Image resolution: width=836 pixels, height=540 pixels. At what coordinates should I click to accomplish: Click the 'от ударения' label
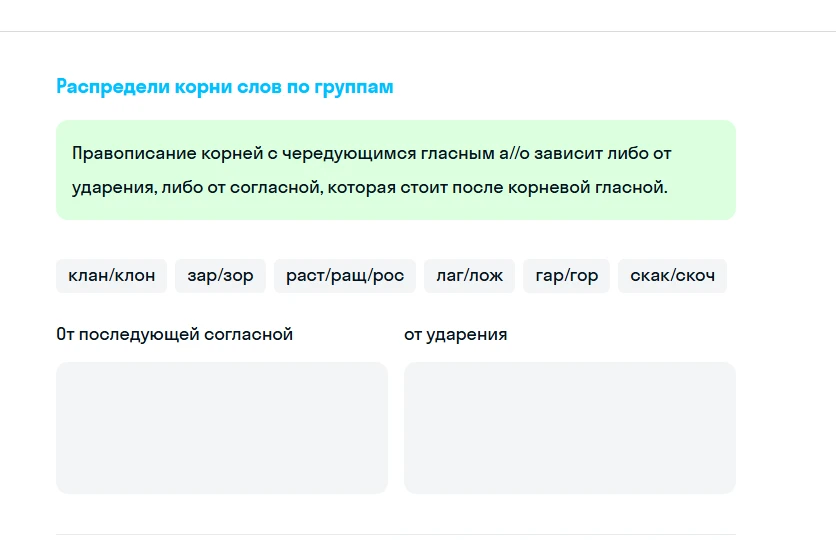coord(455,334)
